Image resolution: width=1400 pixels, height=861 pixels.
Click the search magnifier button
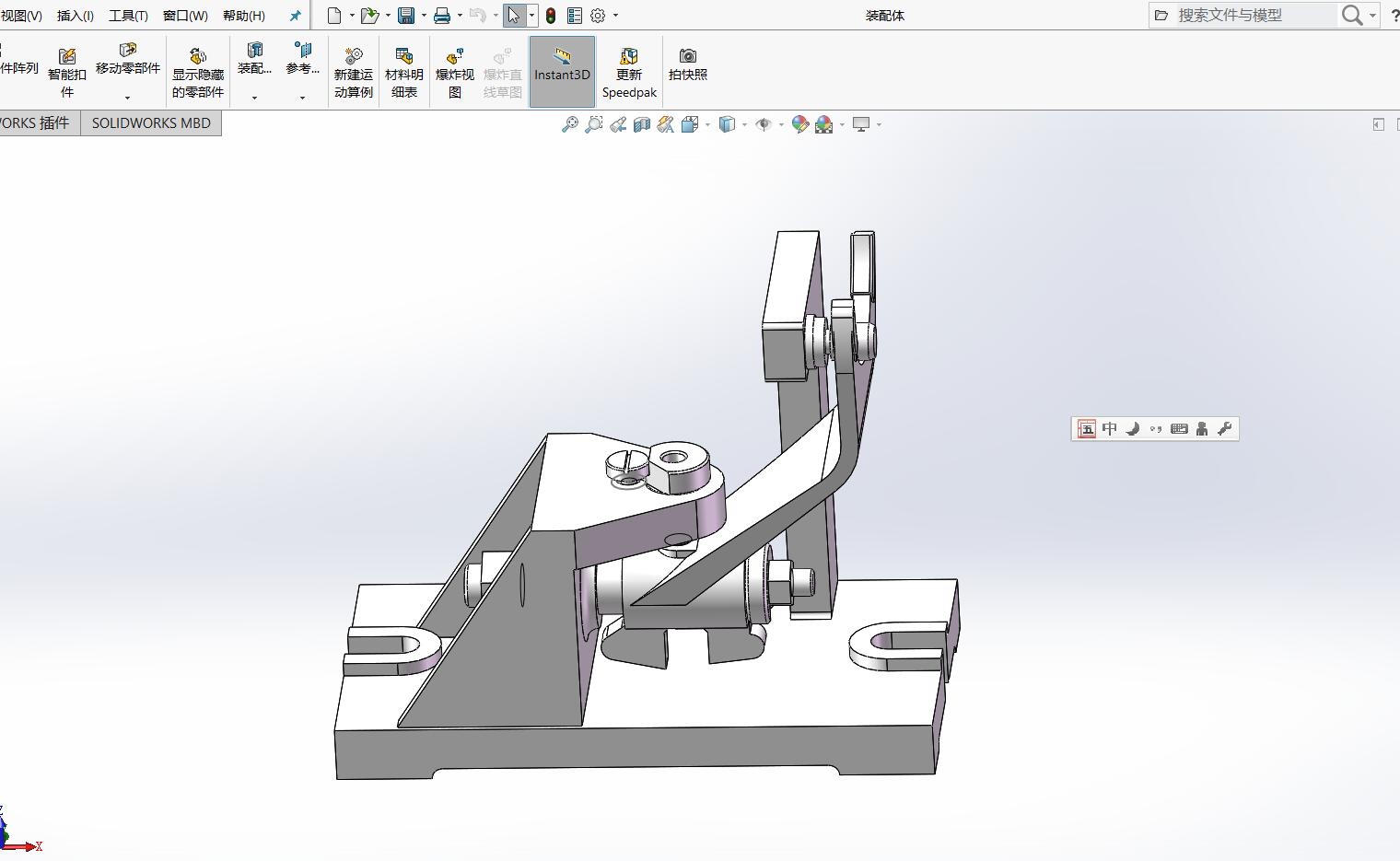coord(1351,15)
